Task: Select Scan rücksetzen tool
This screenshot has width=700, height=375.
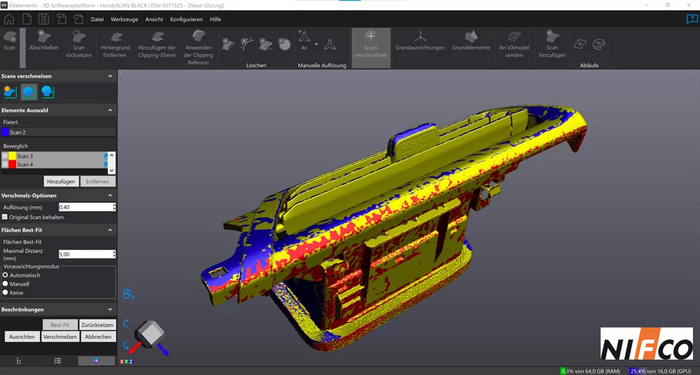Action: (x=79, y=37)
